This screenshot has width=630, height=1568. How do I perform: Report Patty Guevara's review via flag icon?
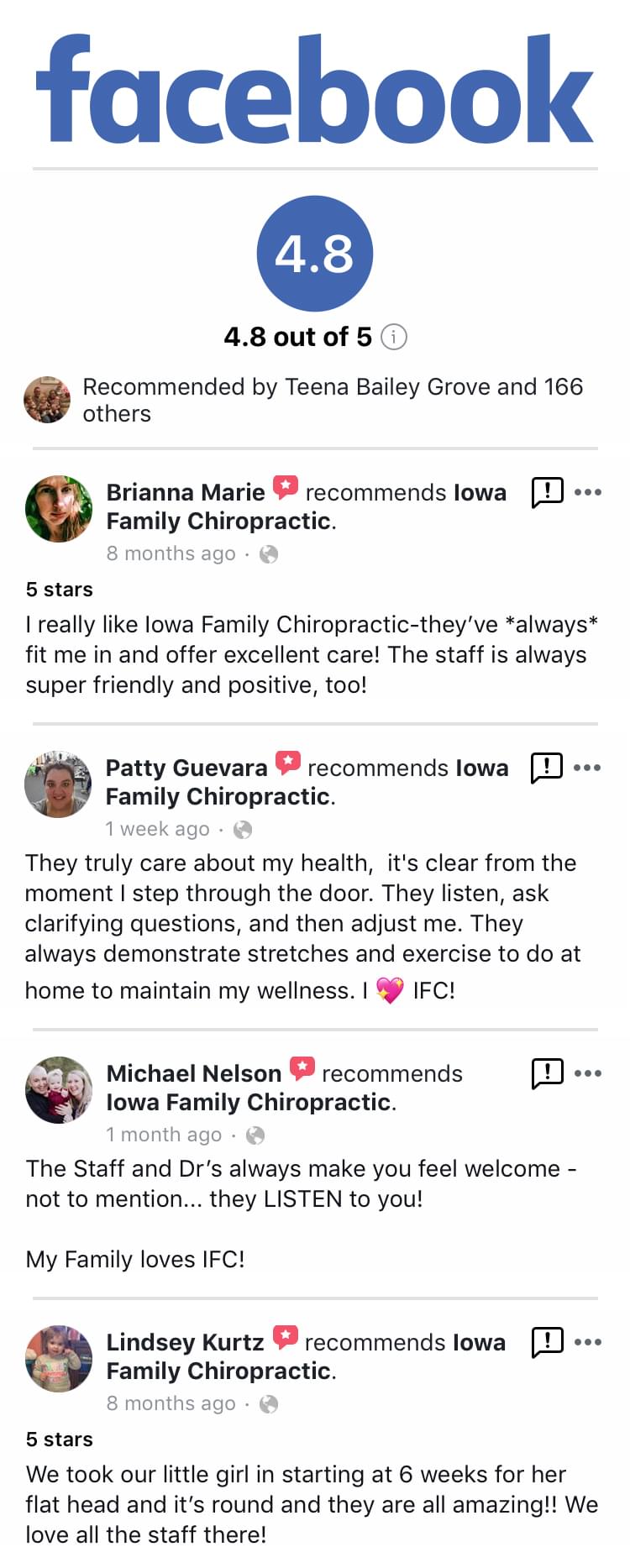pyautogui.click(x=546, y=767)
